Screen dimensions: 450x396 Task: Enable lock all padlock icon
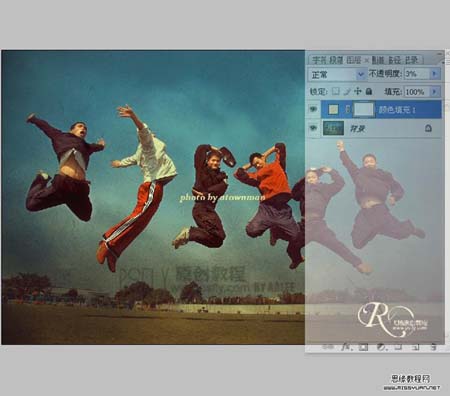pyautogui.click(x=369, y=91)
